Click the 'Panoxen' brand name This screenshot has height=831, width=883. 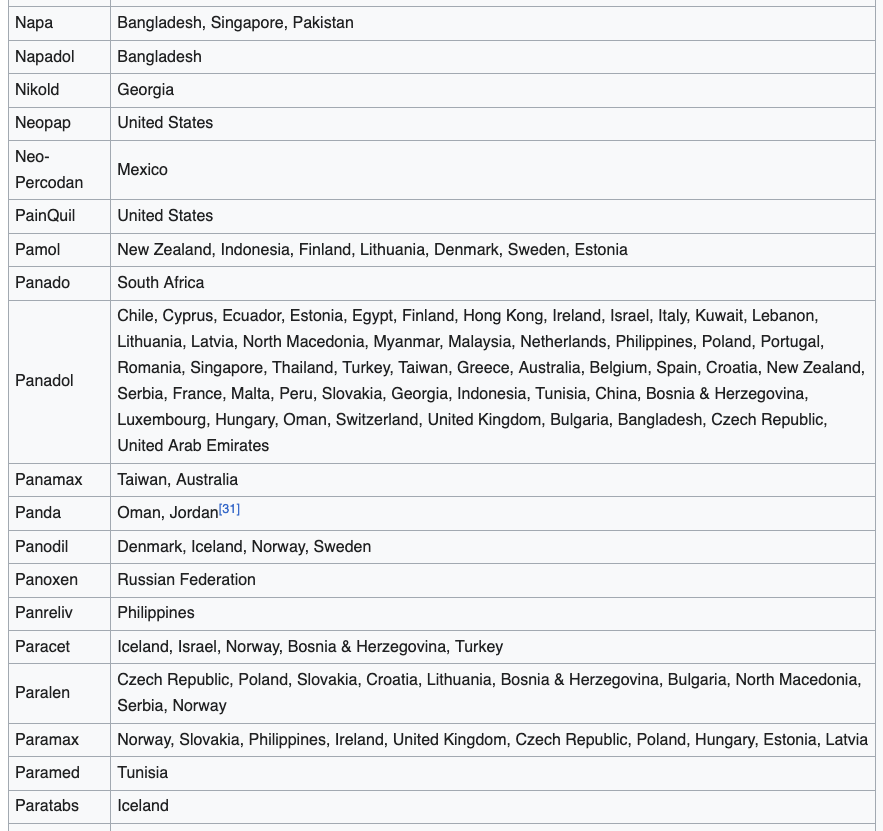coord(46,580)
